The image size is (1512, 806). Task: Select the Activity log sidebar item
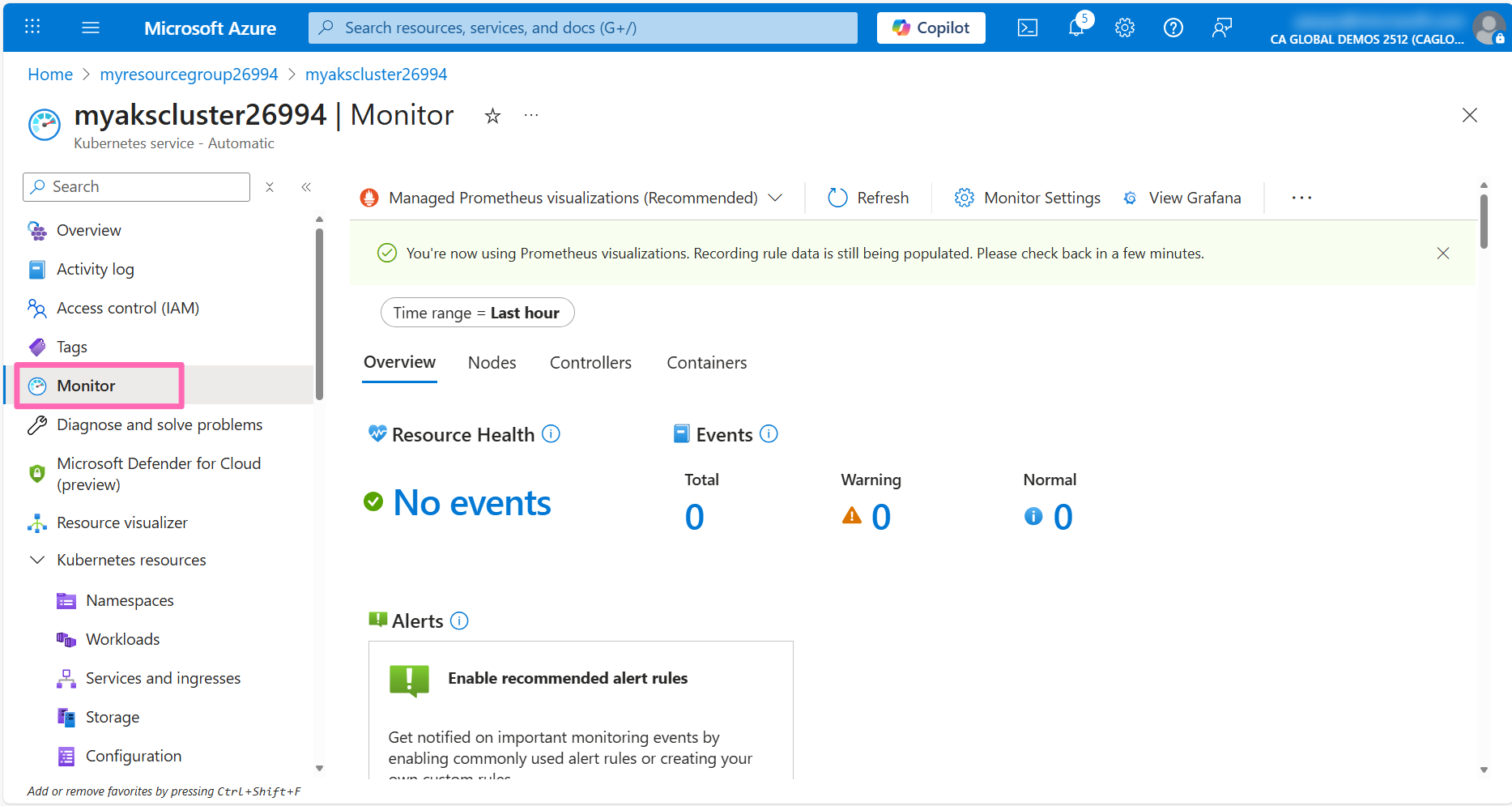[x=95, y=268]
